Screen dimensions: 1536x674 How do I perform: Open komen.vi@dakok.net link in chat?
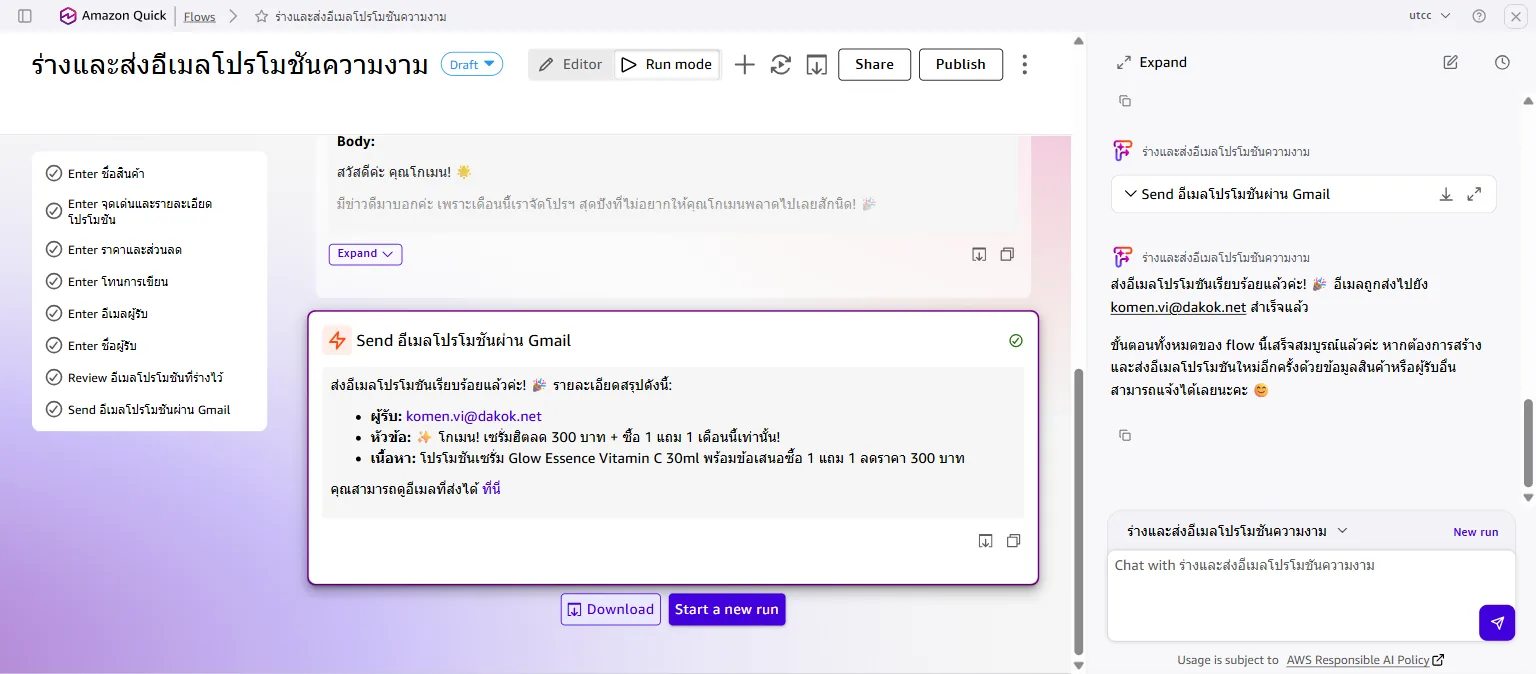(x=1178, y=308)
